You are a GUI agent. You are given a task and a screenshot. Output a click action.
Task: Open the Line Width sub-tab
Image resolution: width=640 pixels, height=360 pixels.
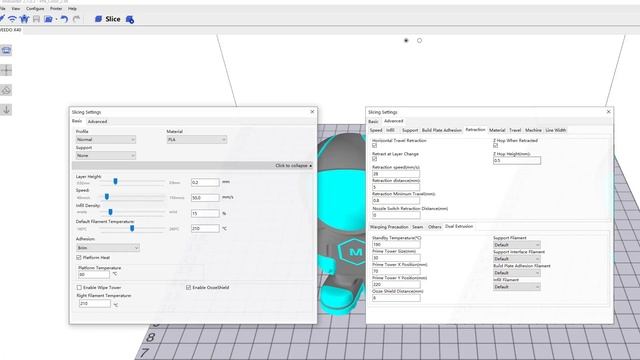pos(556,130)
